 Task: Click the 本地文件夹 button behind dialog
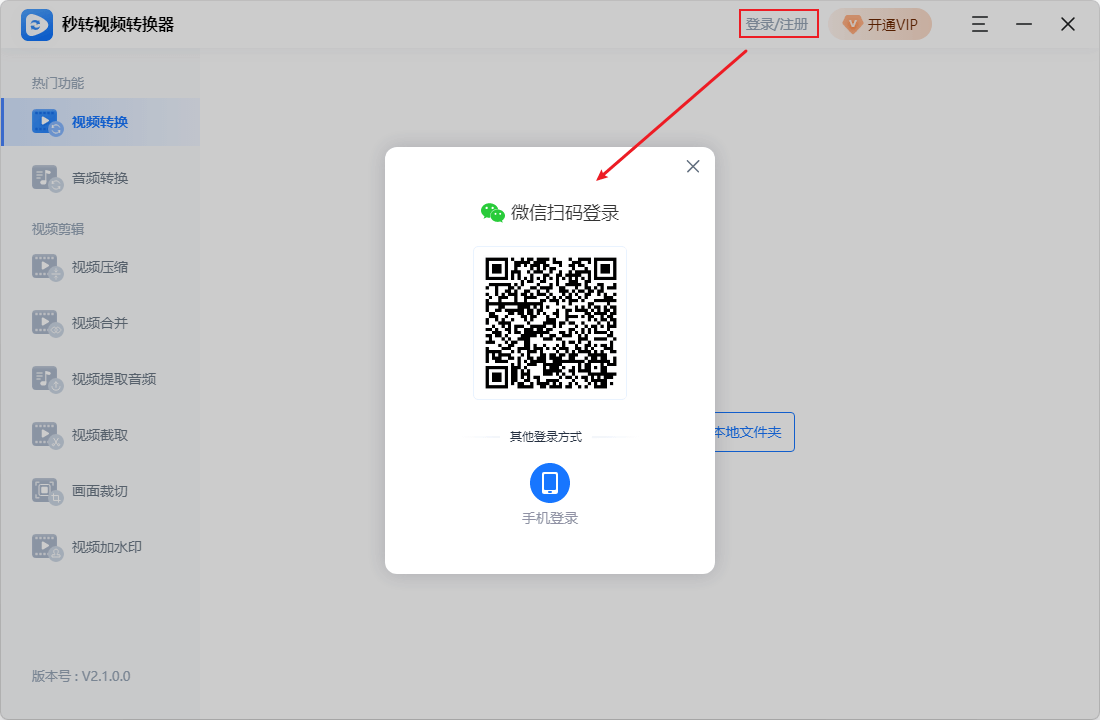tap(754, 432)
